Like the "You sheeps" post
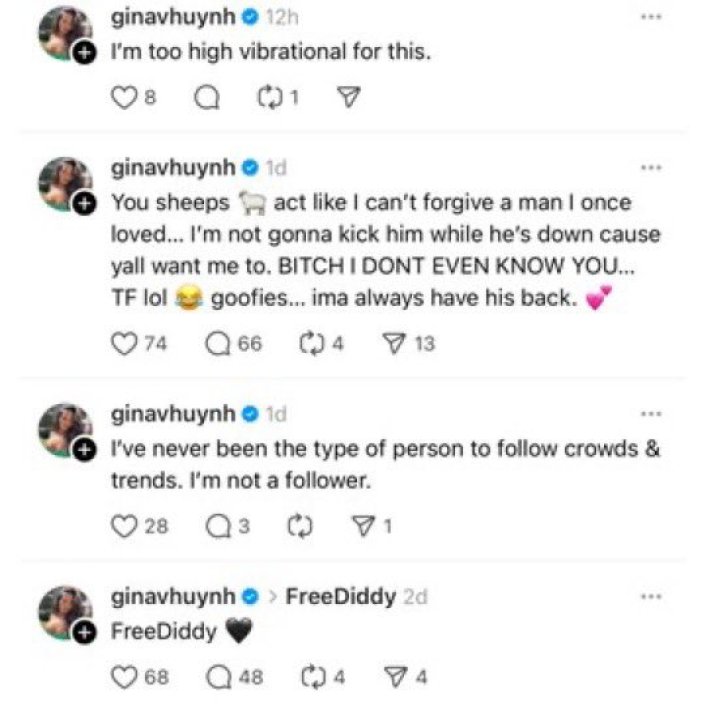Screen dimensions: 706x706 [x=124, y=344]
